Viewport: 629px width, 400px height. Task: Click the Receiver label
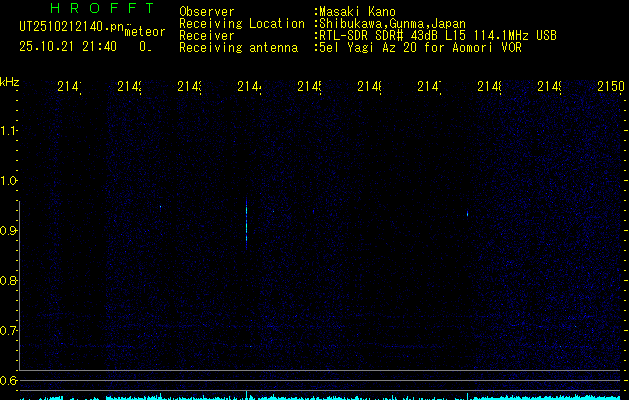click(207, 36)
